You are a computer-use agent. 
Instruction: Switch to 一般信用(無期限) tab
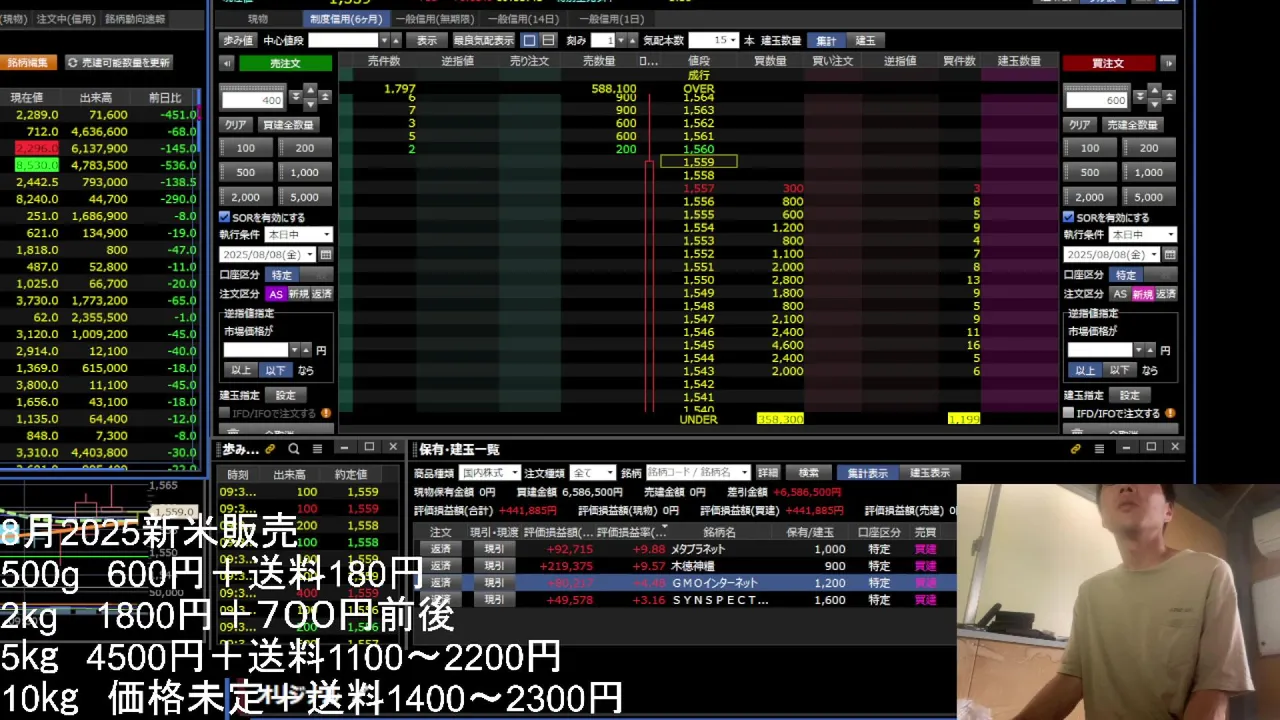click(x=434, y=19)
